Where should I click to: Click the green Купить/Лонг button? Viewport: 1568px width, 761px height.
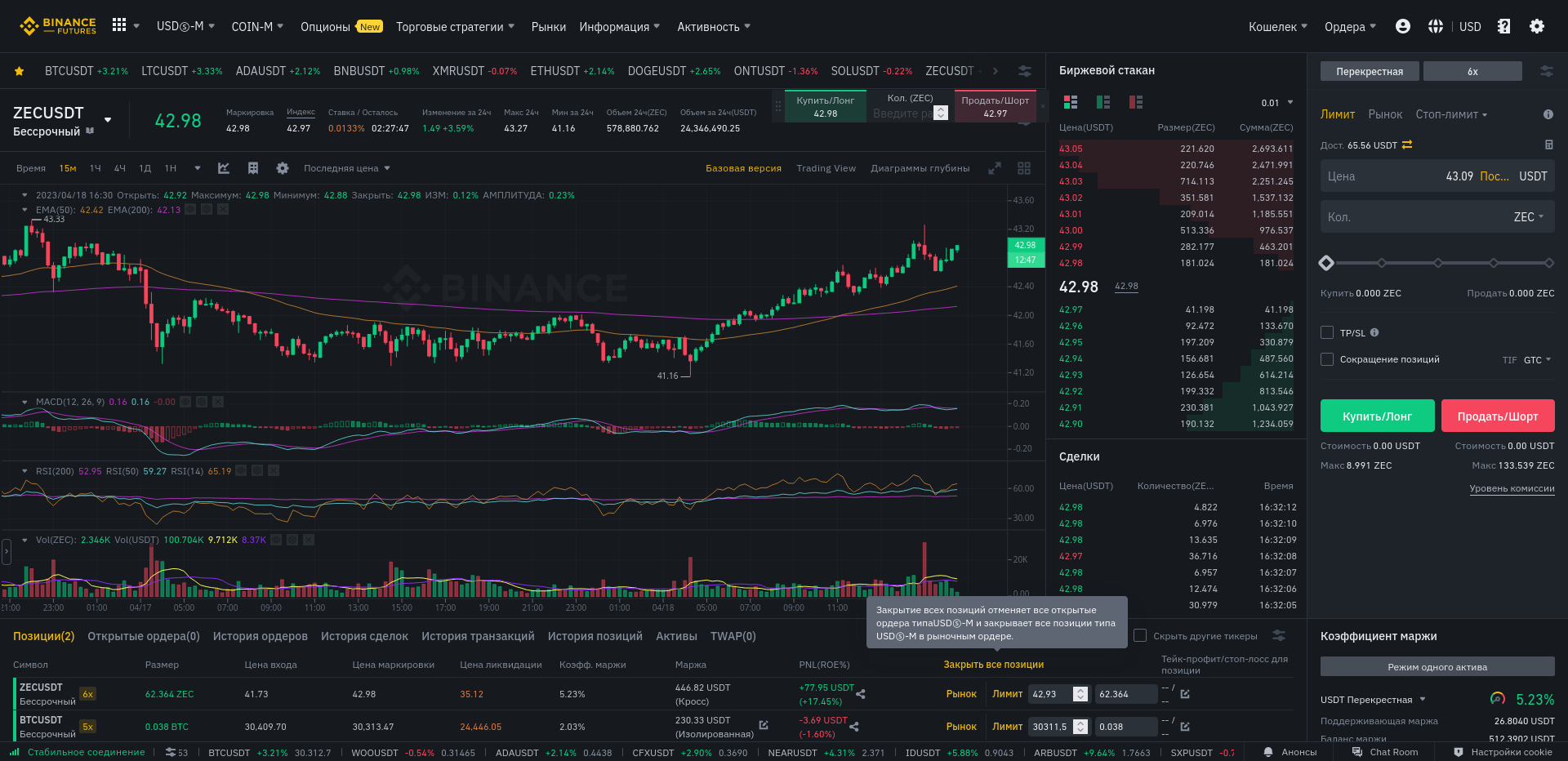click(1378, 416)
